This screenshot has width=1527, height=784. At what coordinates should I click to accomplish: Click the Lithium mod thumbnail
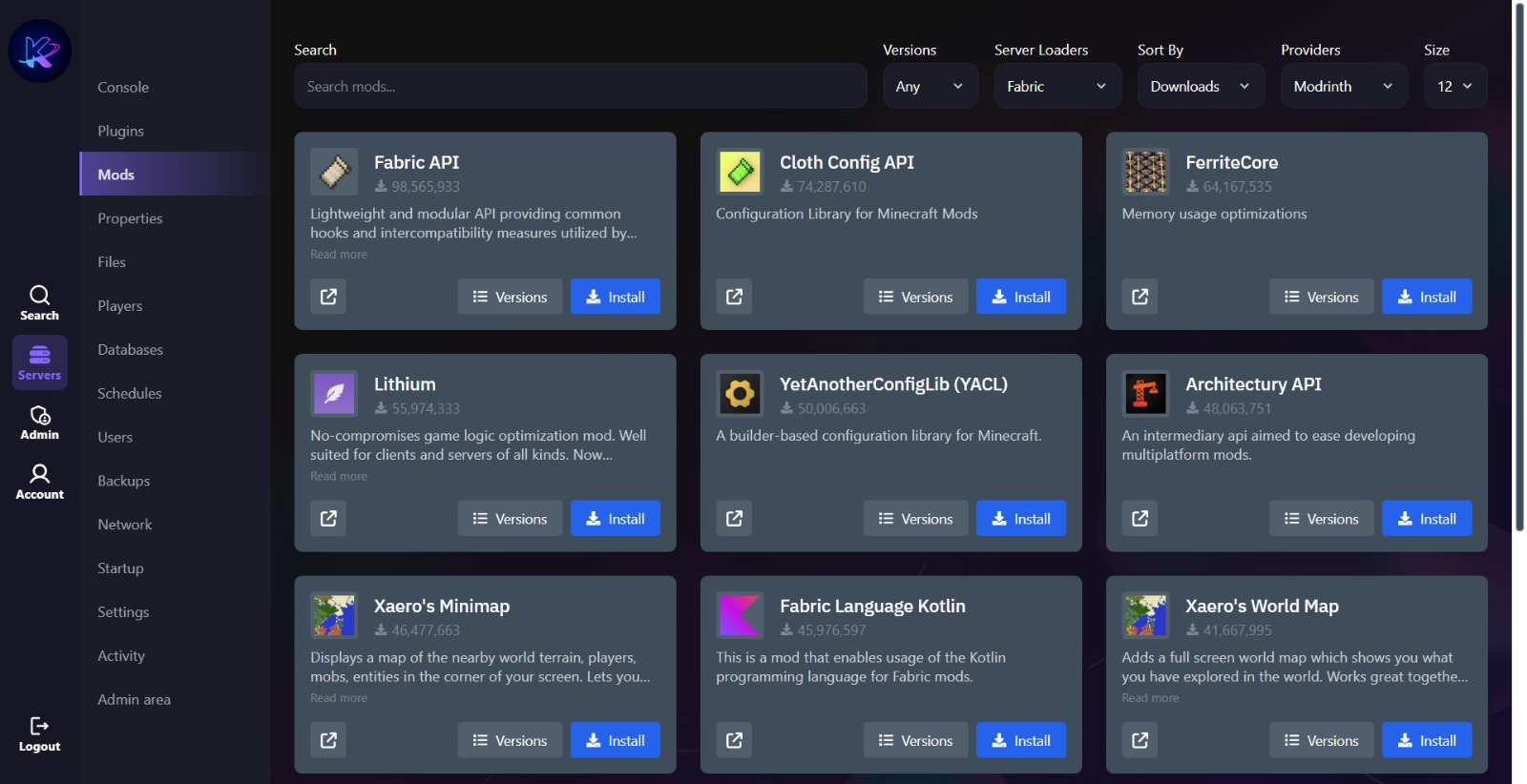(334, 393)
